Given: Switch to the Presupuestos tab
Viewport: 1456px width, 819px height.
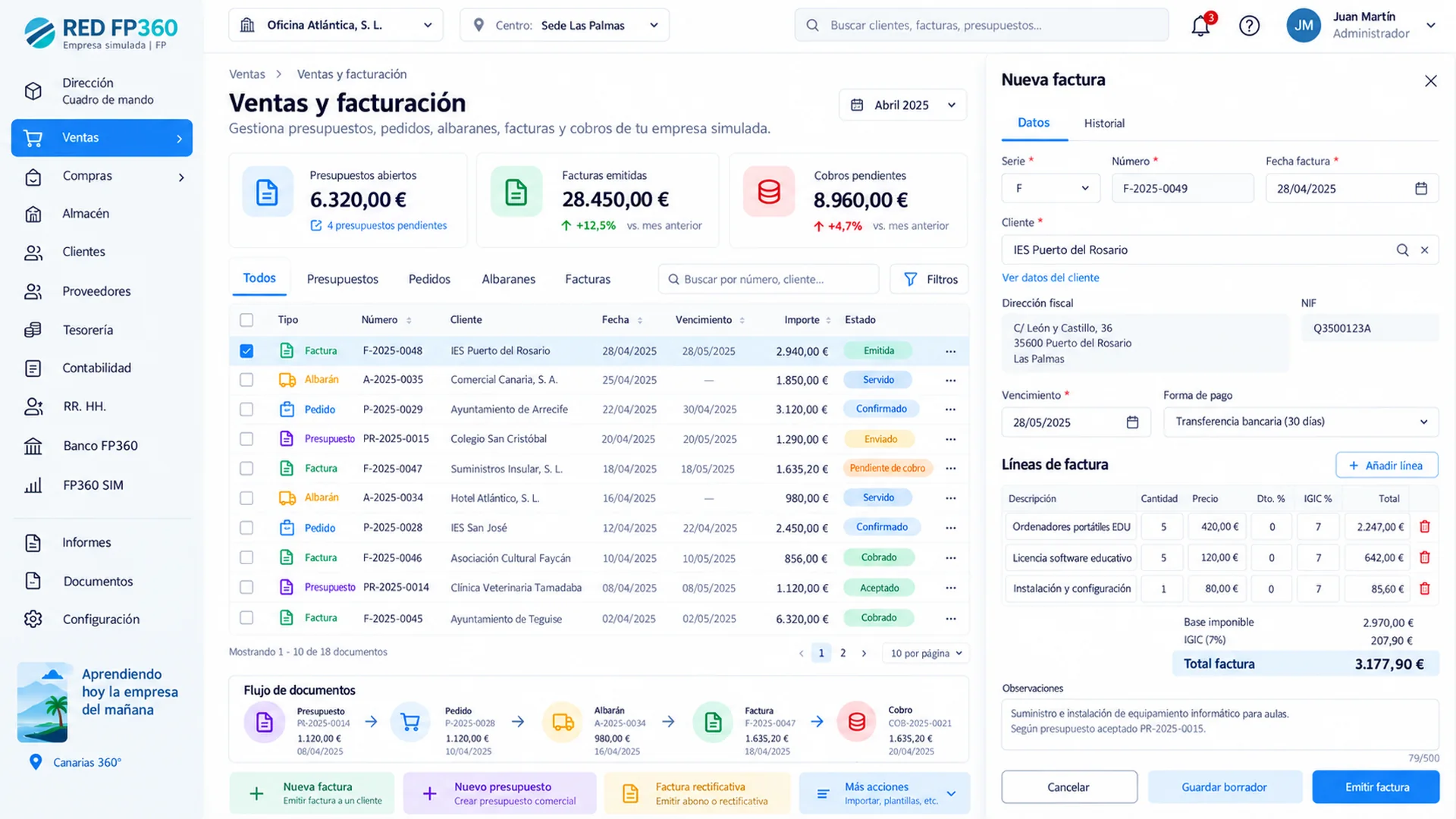Looking at the screenshot, I should (343, 279).
